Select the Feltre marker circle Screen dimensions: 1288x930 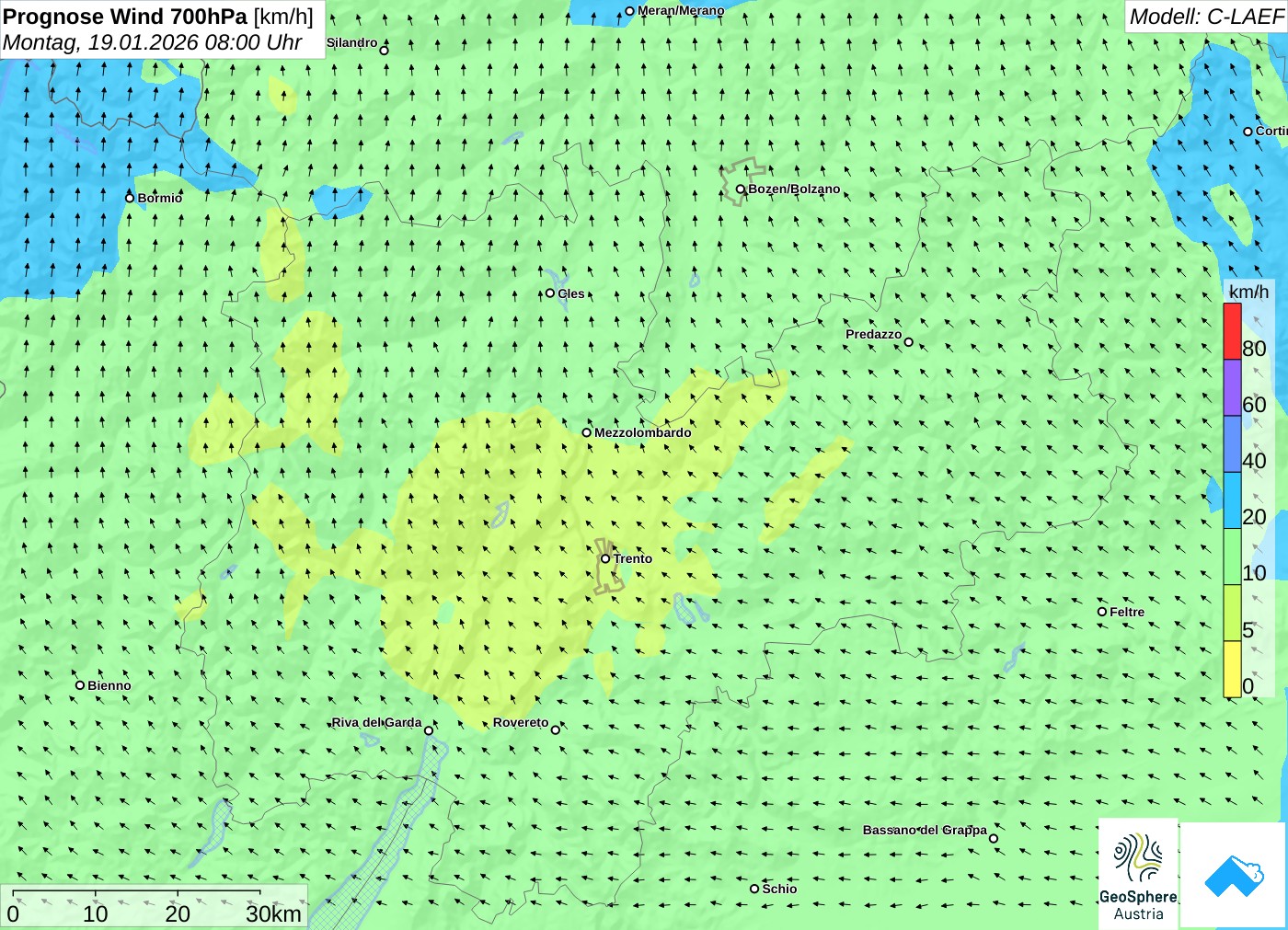click(1102, 612)
